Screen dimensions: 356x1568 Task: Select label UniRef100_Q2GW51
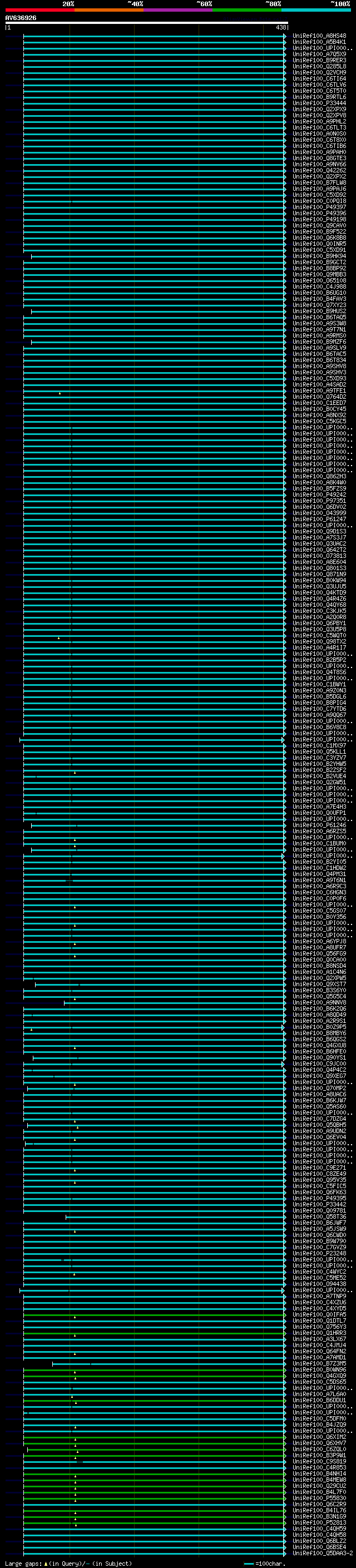pyautogui.click(x=319, y=782)
